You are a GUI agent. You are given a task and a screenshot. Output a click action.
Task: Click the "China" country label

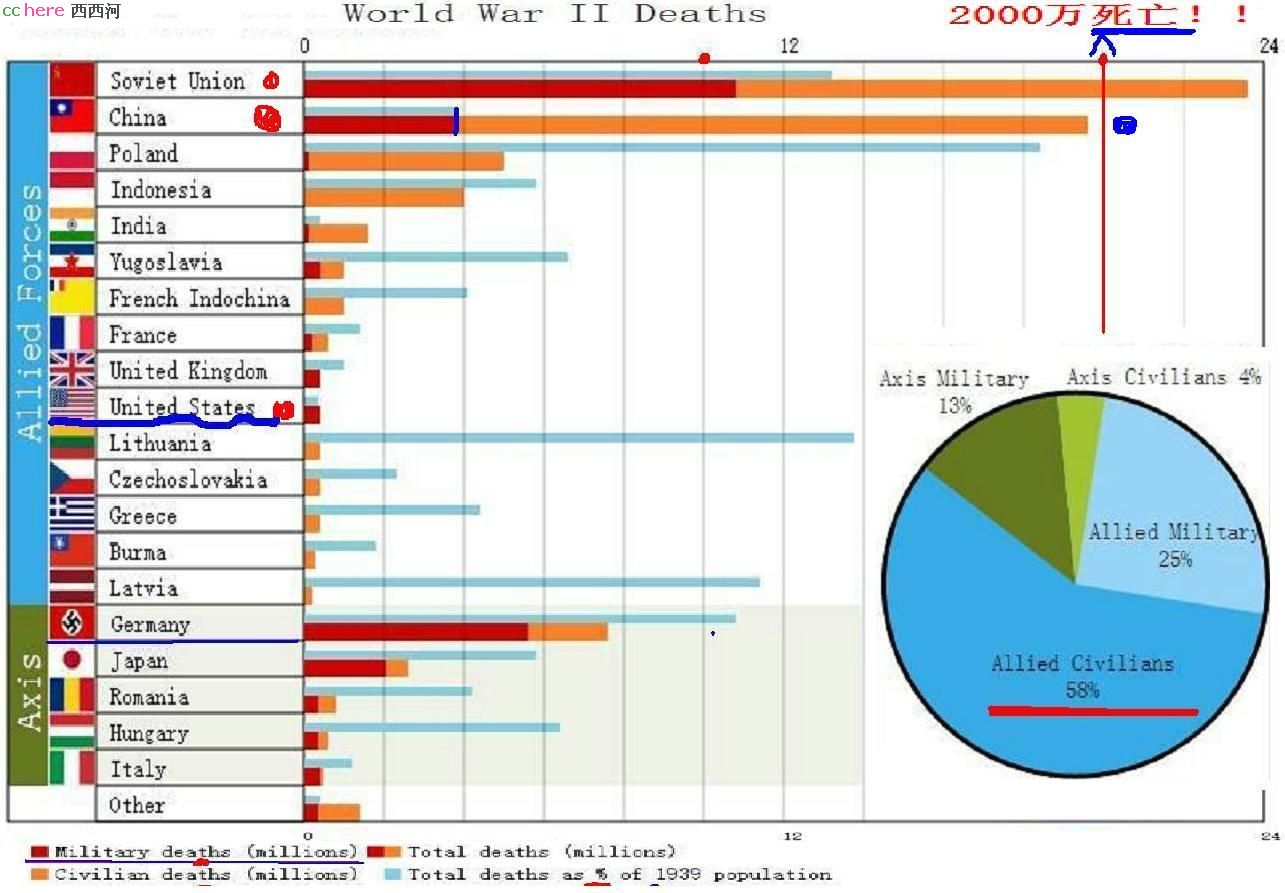(137, 117)
